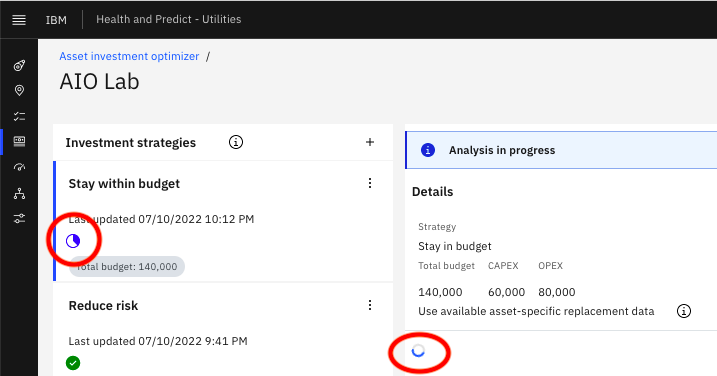Viewport: 717px width, 376px height.
Task: Show info about asset-specific replacement data
Action: [684, 311]
